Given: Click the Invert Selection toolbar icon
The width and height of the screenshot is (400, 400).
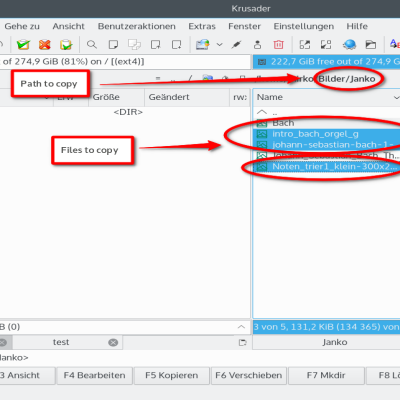Looking at the screenshot, I should [66, 44].
